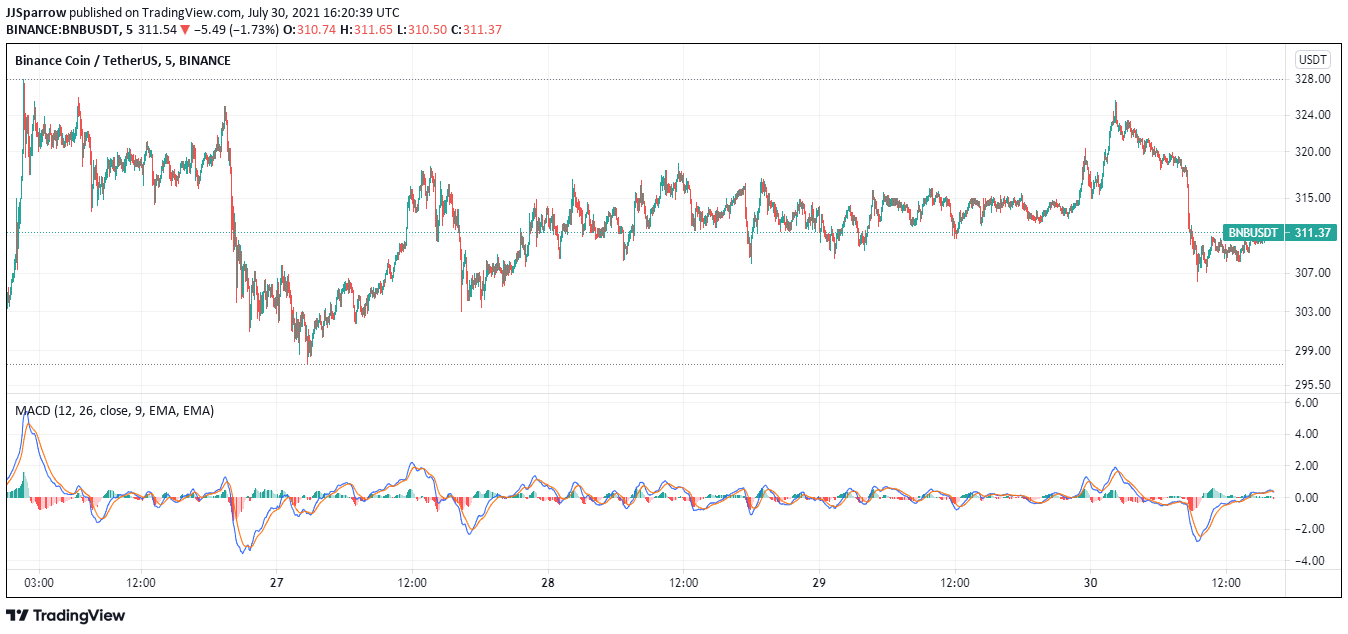Click the 324.00 price axis label

[1312, 115]
